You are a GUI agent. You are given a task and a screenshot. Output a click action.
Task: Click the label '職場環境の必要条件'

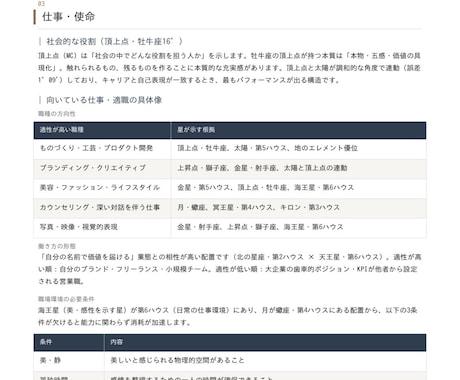66,299
